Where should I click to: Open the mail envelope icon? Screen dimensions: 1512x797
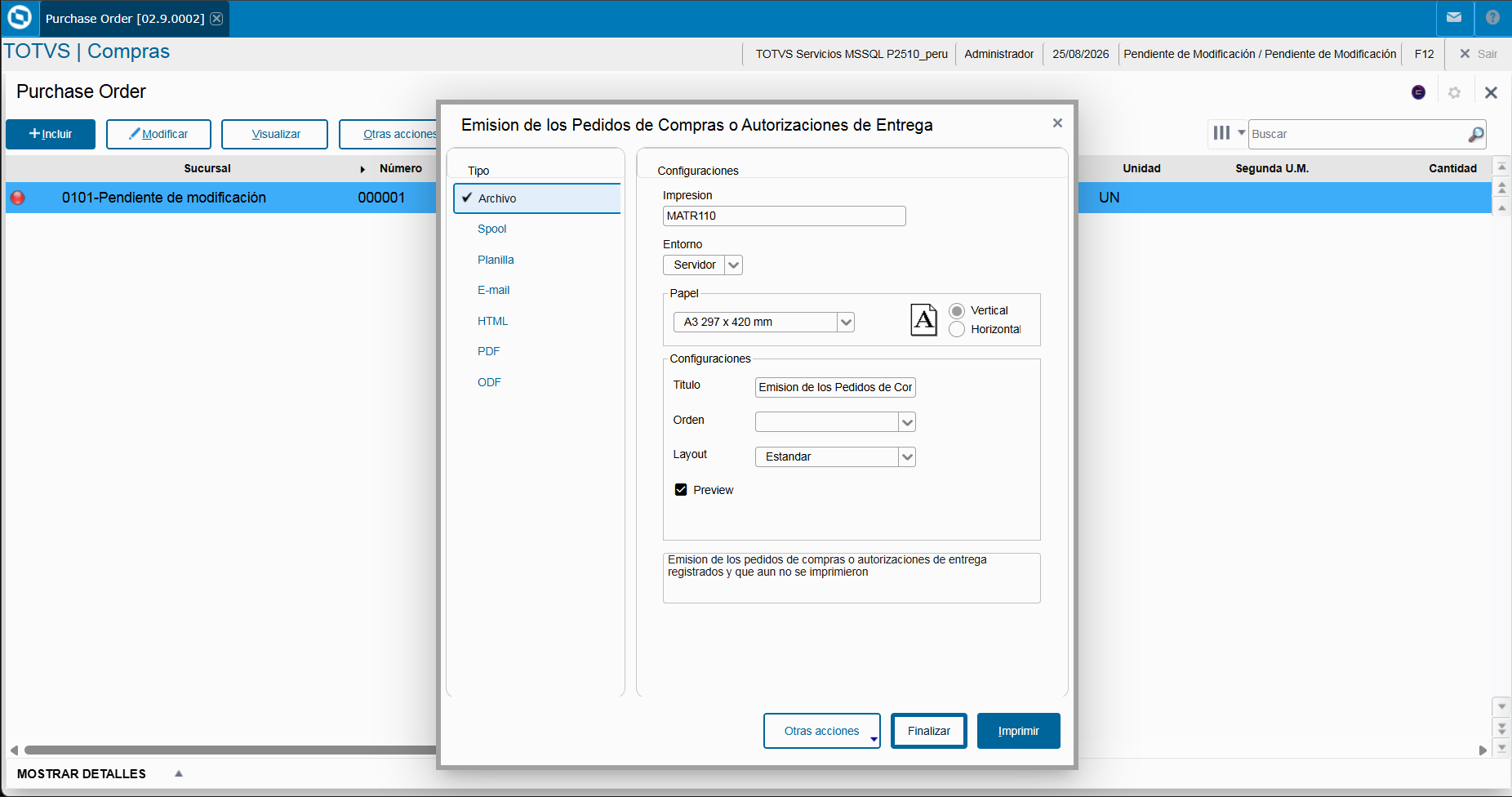(1454, 17)
